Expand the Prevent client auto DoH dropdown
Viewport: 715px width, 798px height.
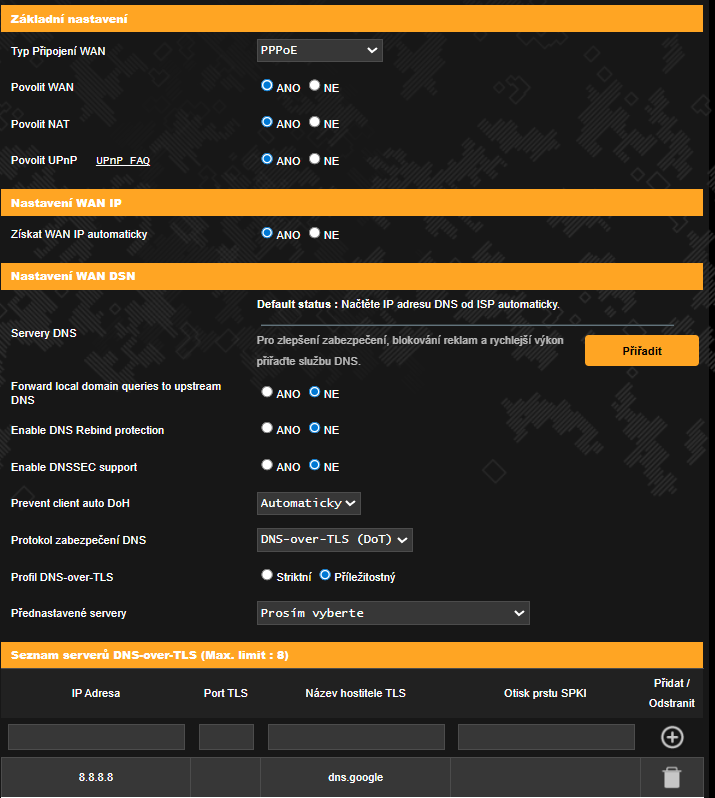[x=309, y=503]
